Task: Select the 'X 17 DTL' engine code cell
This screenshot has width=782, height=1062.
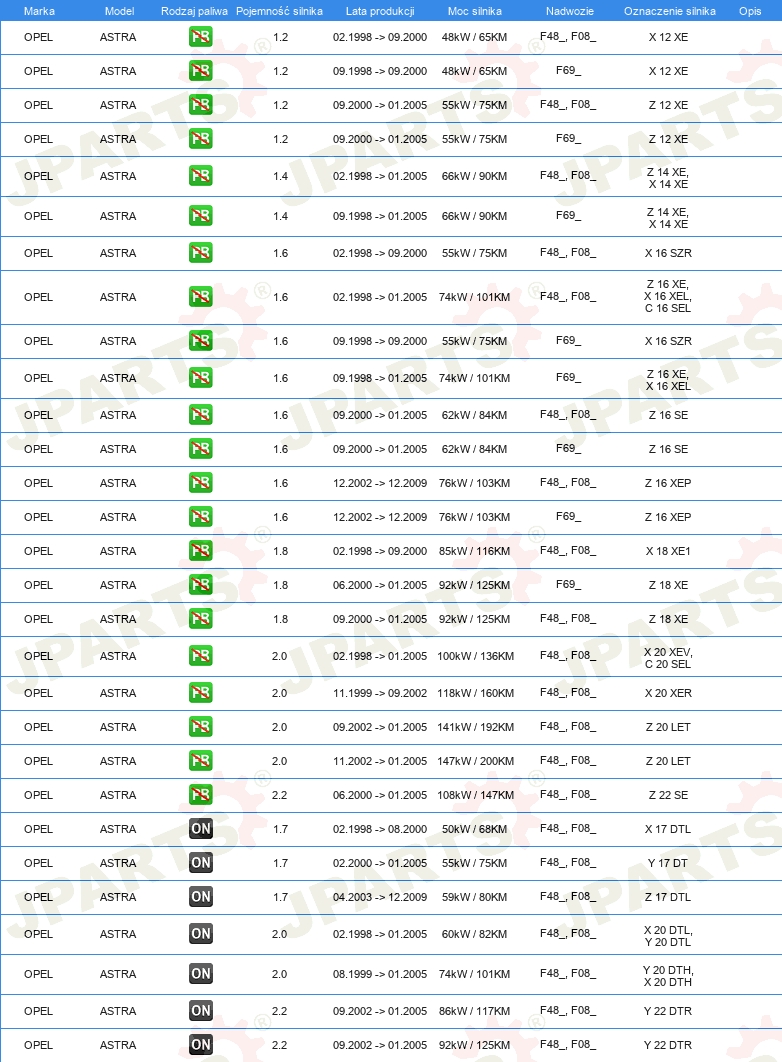Action: (668, 829)
